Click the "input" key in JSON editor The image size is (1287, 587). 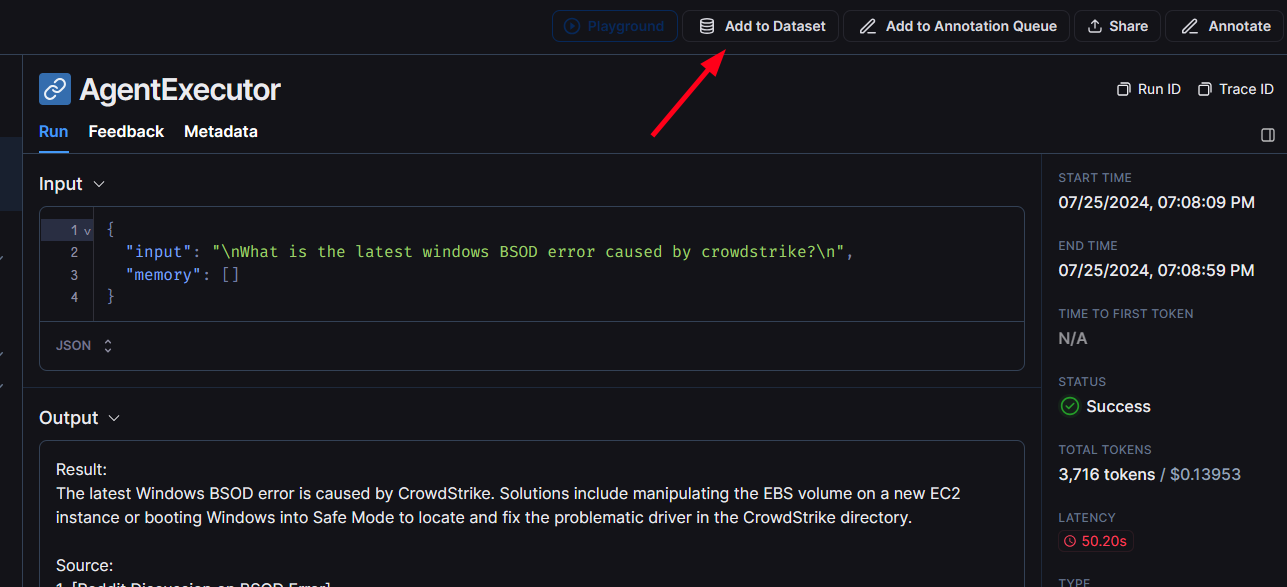click(x=158, y=252)
